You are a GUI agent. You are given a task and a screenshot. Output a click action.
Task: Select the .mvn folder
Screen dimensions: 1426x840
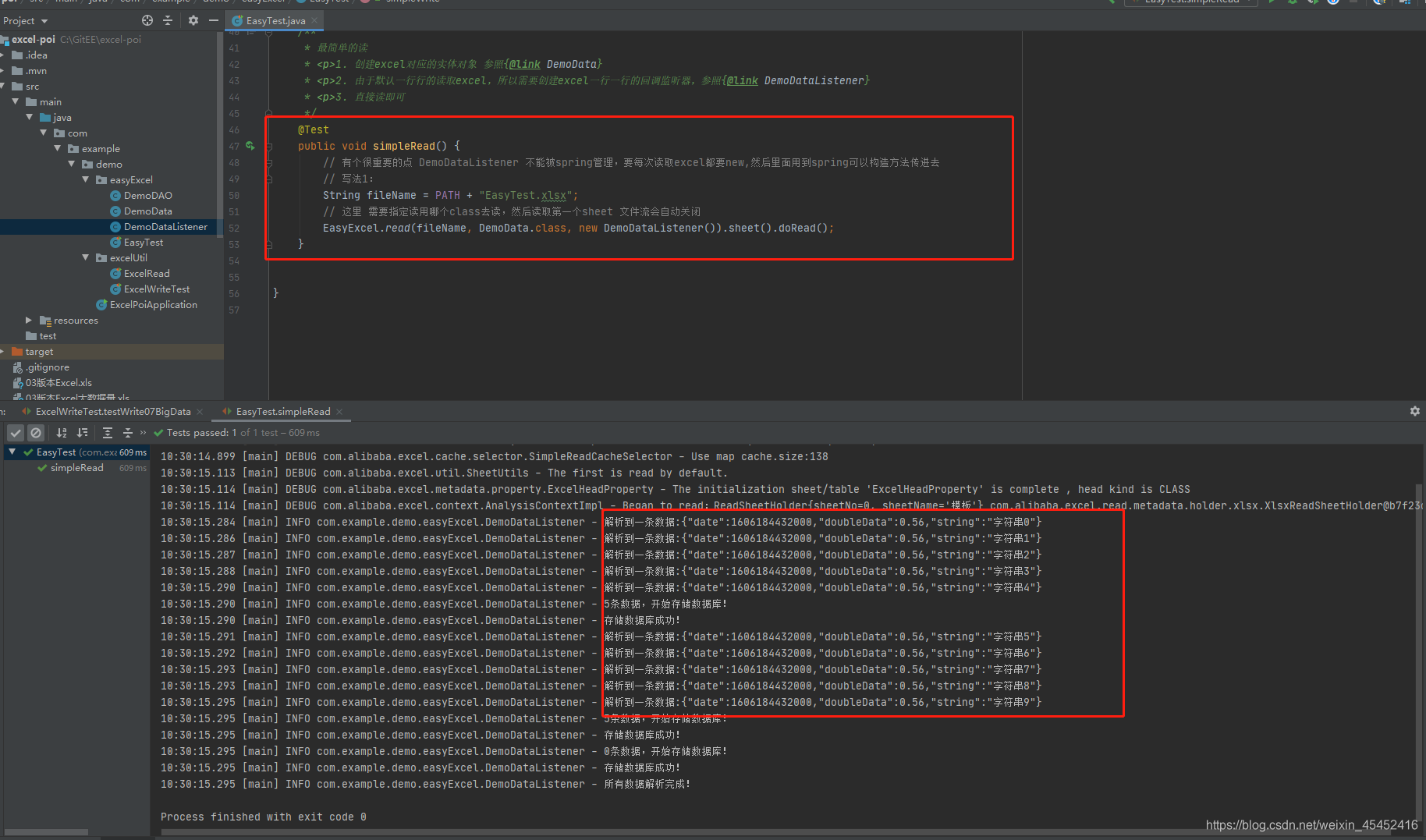pyautogui.click(x=36, y=71)
